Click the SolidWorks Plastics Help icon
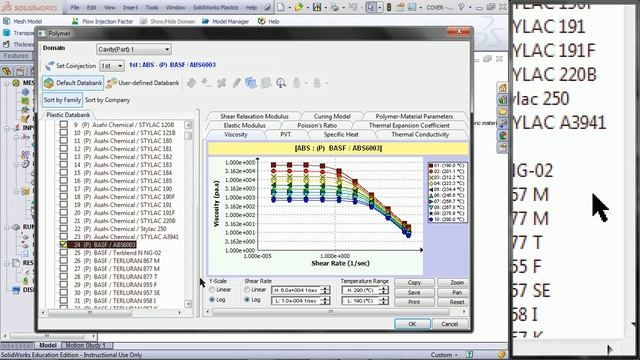This screenshot has width=640, height=360. click(262, 21)
